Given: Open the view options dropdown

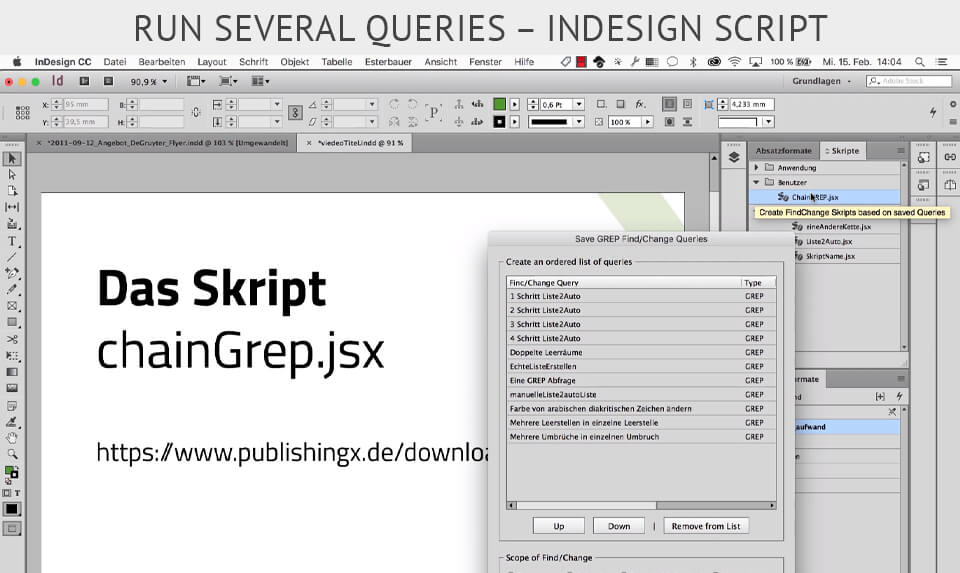Looking at the screenshot, I should point(196,81).
